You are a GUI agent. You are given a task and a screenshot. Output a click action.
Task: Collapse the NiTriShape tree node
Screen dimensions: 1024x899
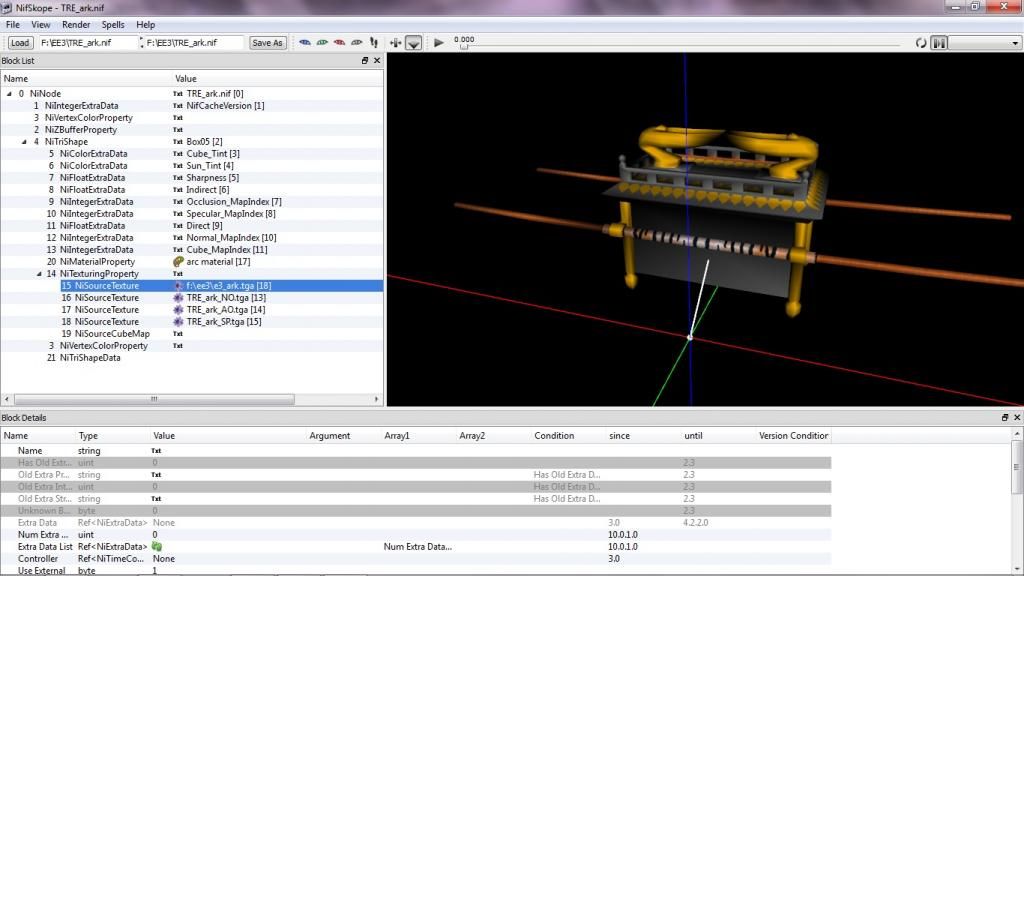24,142
